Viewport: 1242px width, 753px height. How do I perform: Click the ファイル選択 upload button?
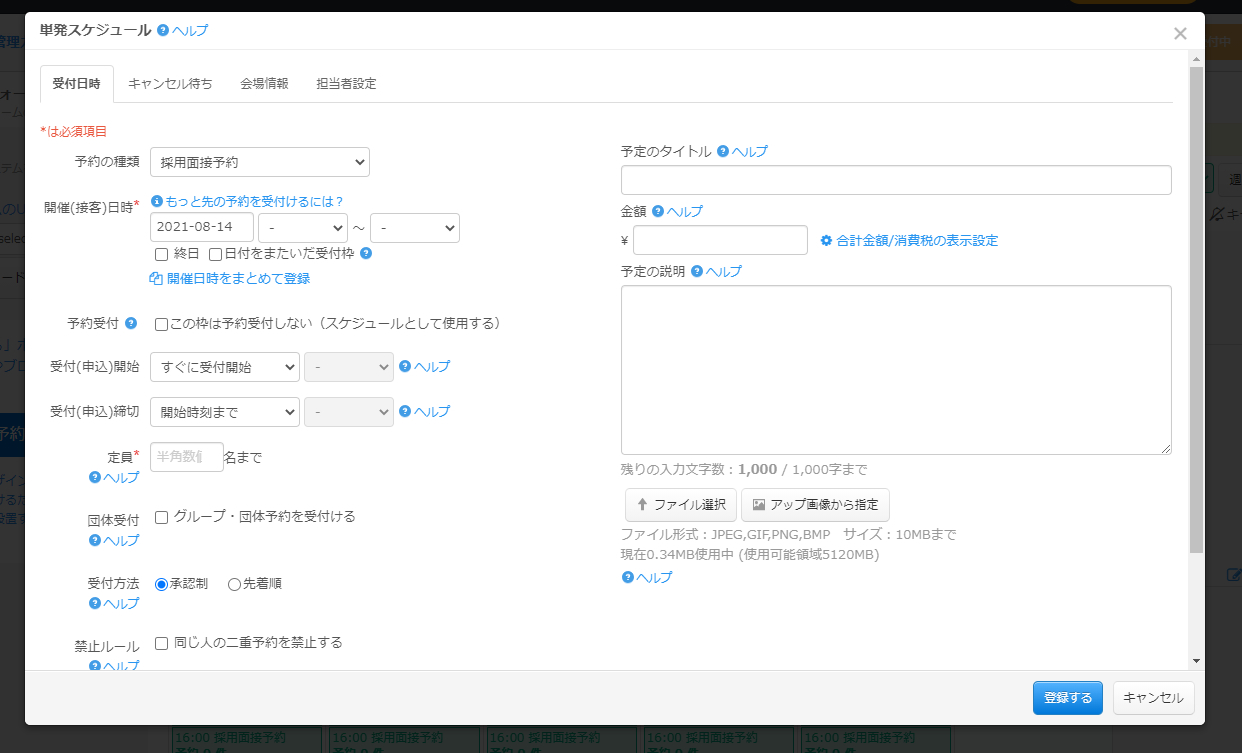[680, 505]
